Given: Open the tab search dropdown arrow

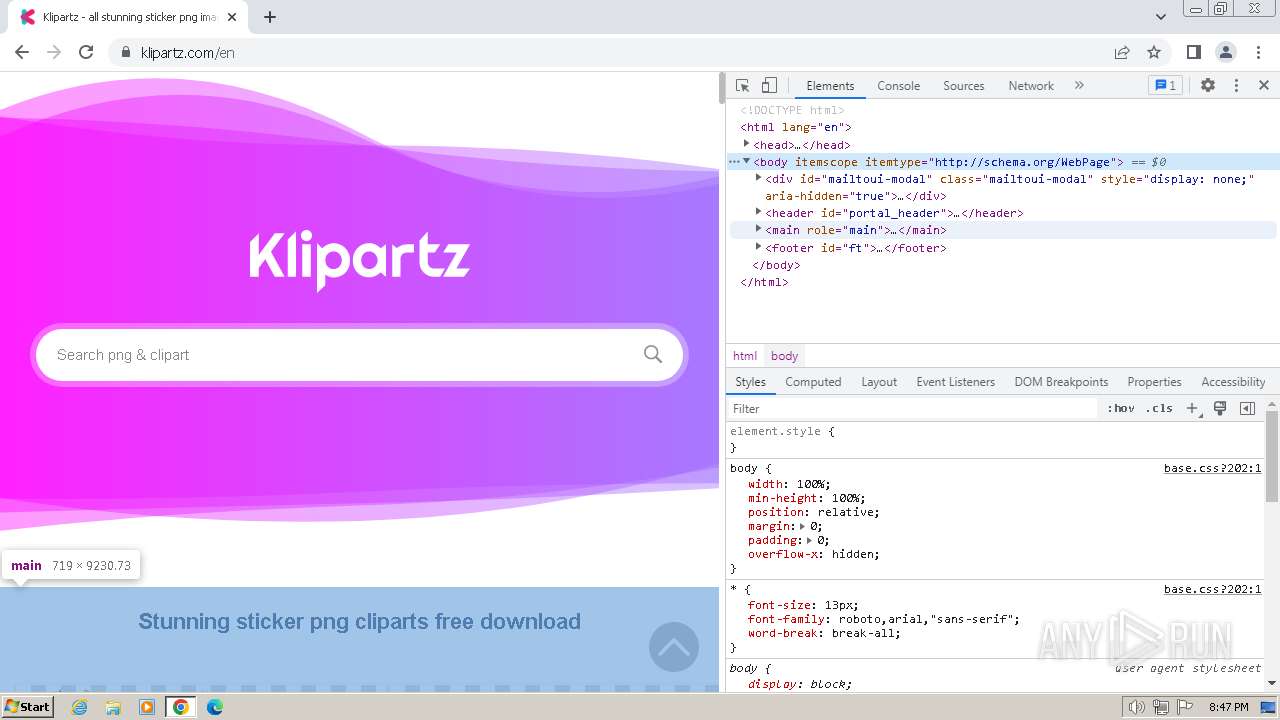Looking at the screenshot, I should coord(1161,17).
